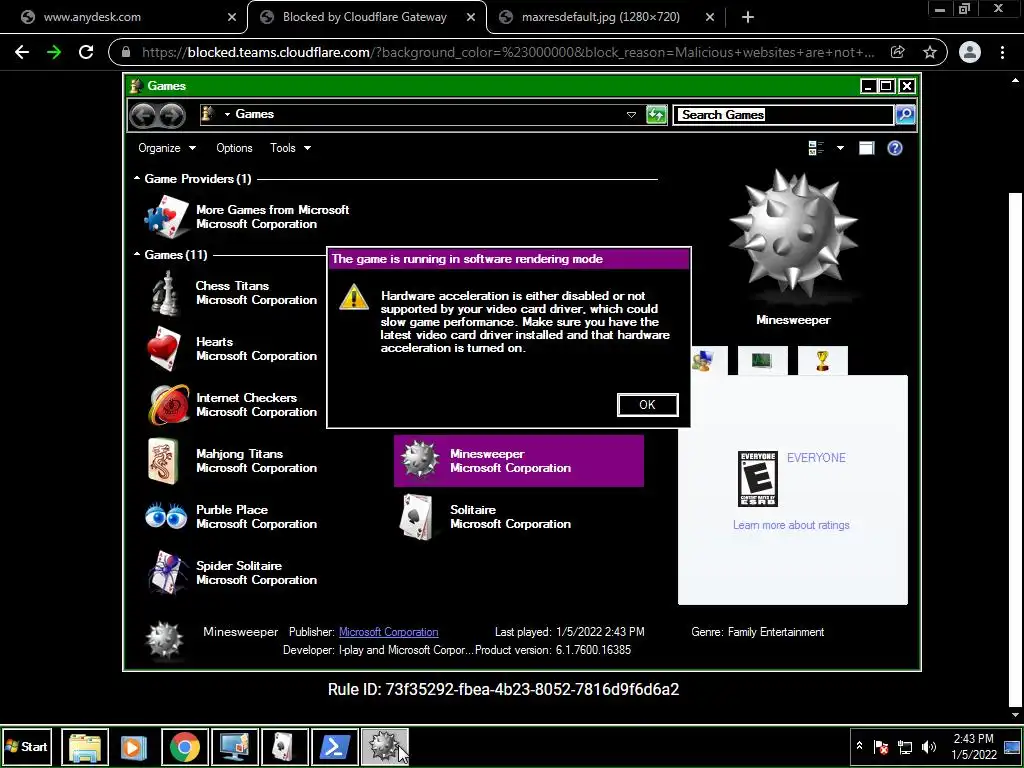The height and width of the screenshot is (768, 1024).
Task: Click the Rule ID text on blocked page
Action: pyautogui.click(x=504, y=690)
